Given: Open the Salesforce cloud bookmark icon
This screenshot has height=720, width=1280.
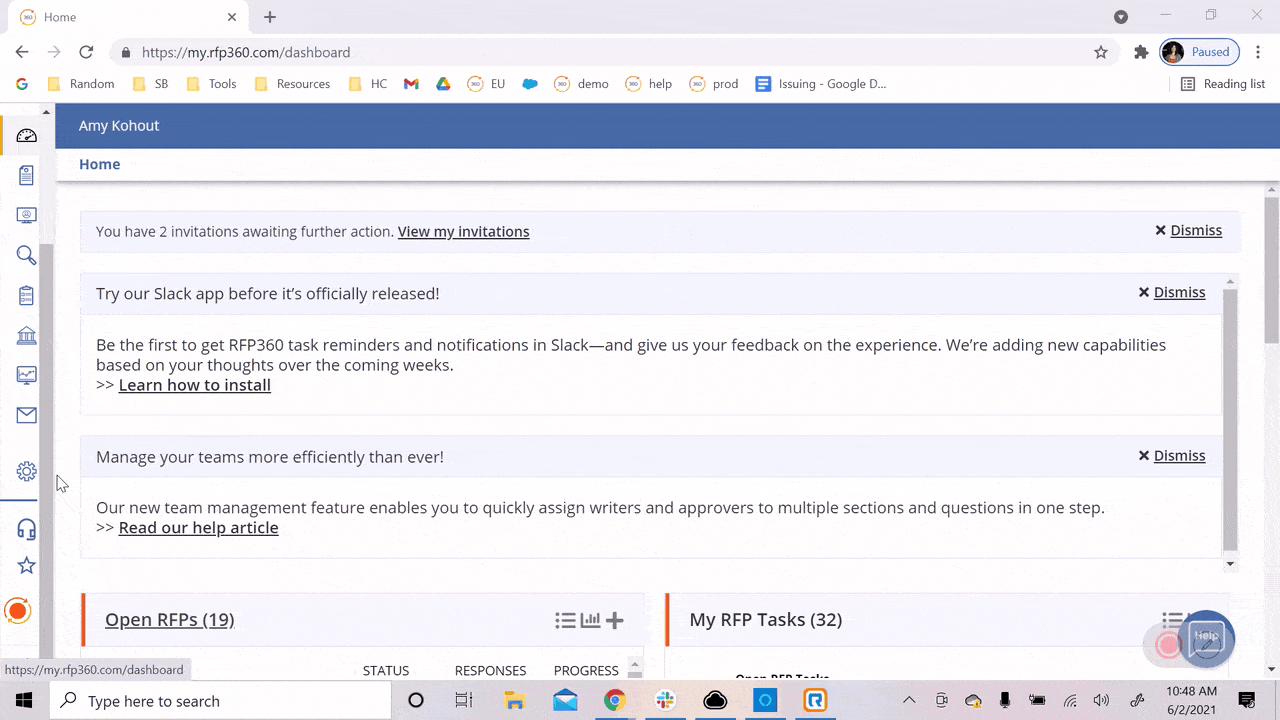Looking at the screenshot, I should click(x=530, y=84).
